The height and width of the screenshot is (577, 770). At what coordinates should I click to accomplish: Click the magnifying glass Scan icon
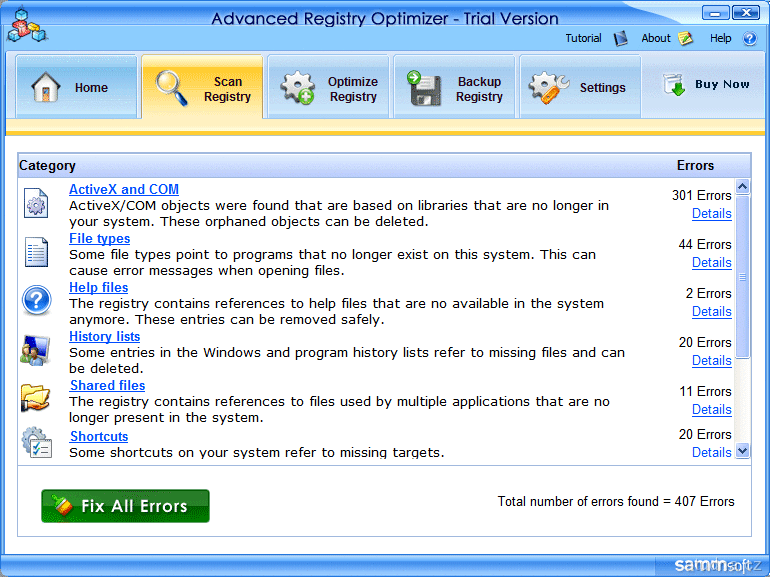tap(171, 88)
